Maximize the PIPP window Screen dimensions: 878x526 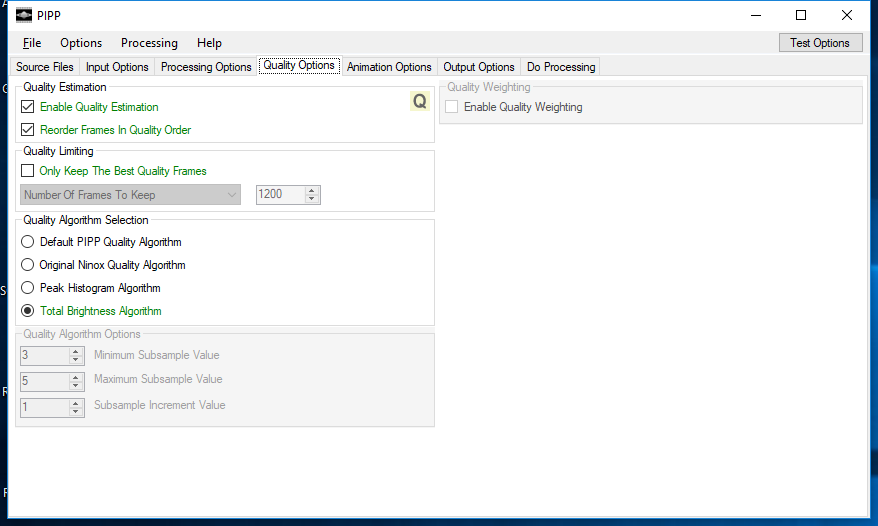pos(801,15)
